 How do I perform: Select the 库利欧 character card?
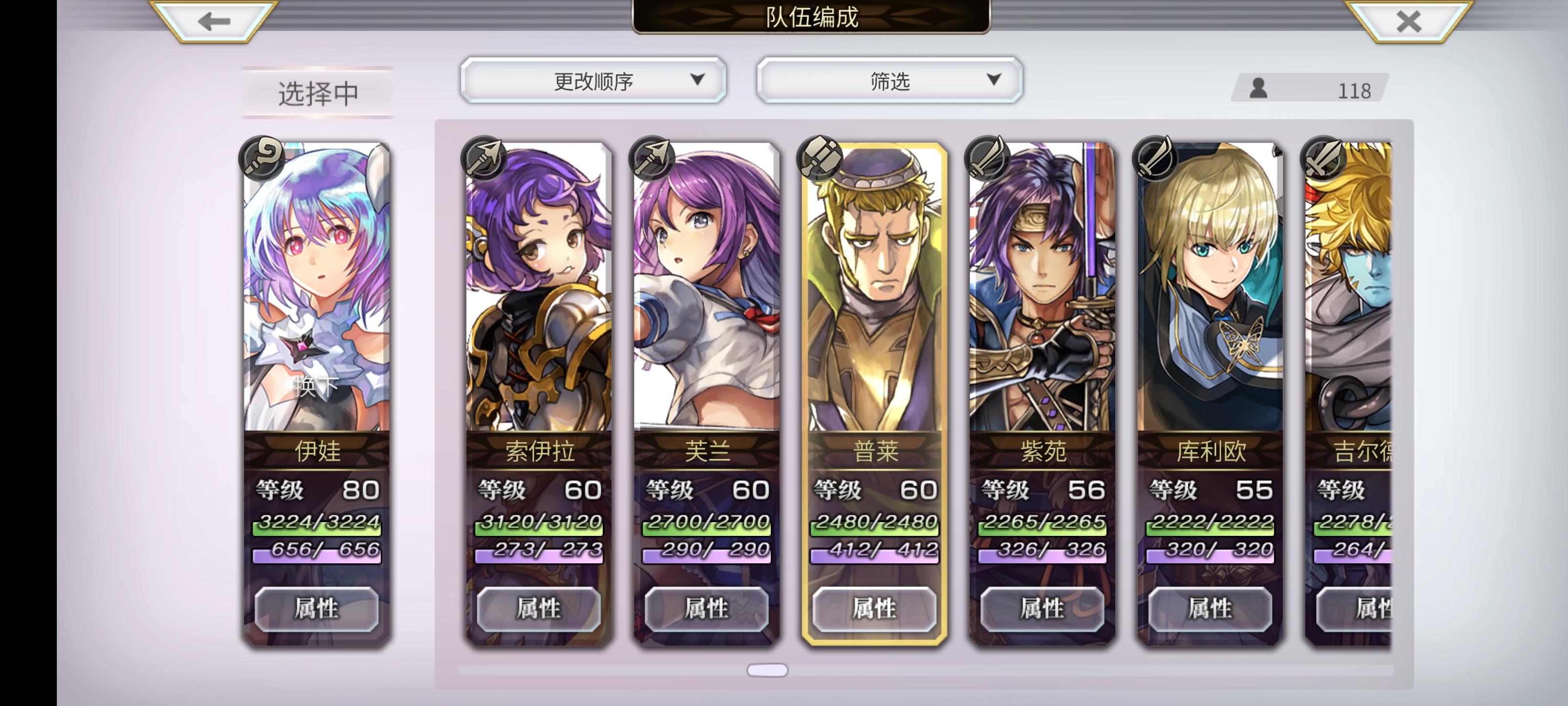click(x=1210, y=394)
